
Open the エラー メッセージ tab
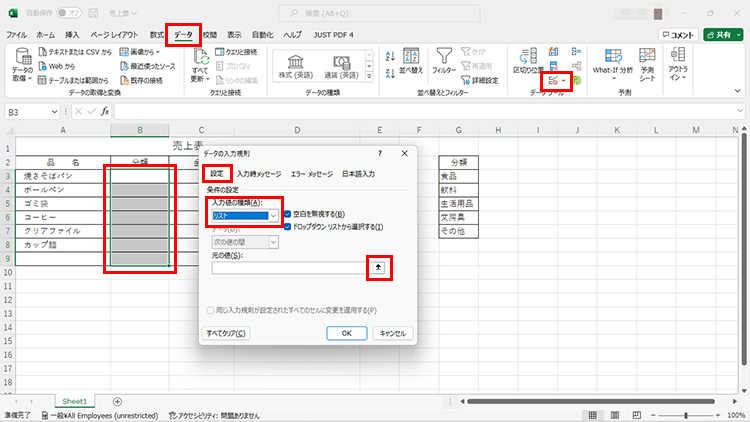pos(311,174)
